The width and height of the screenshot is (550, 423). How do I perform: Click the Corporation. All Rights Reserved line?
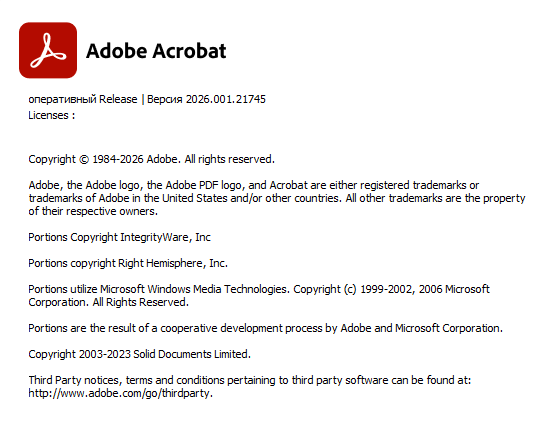(109, 302)
